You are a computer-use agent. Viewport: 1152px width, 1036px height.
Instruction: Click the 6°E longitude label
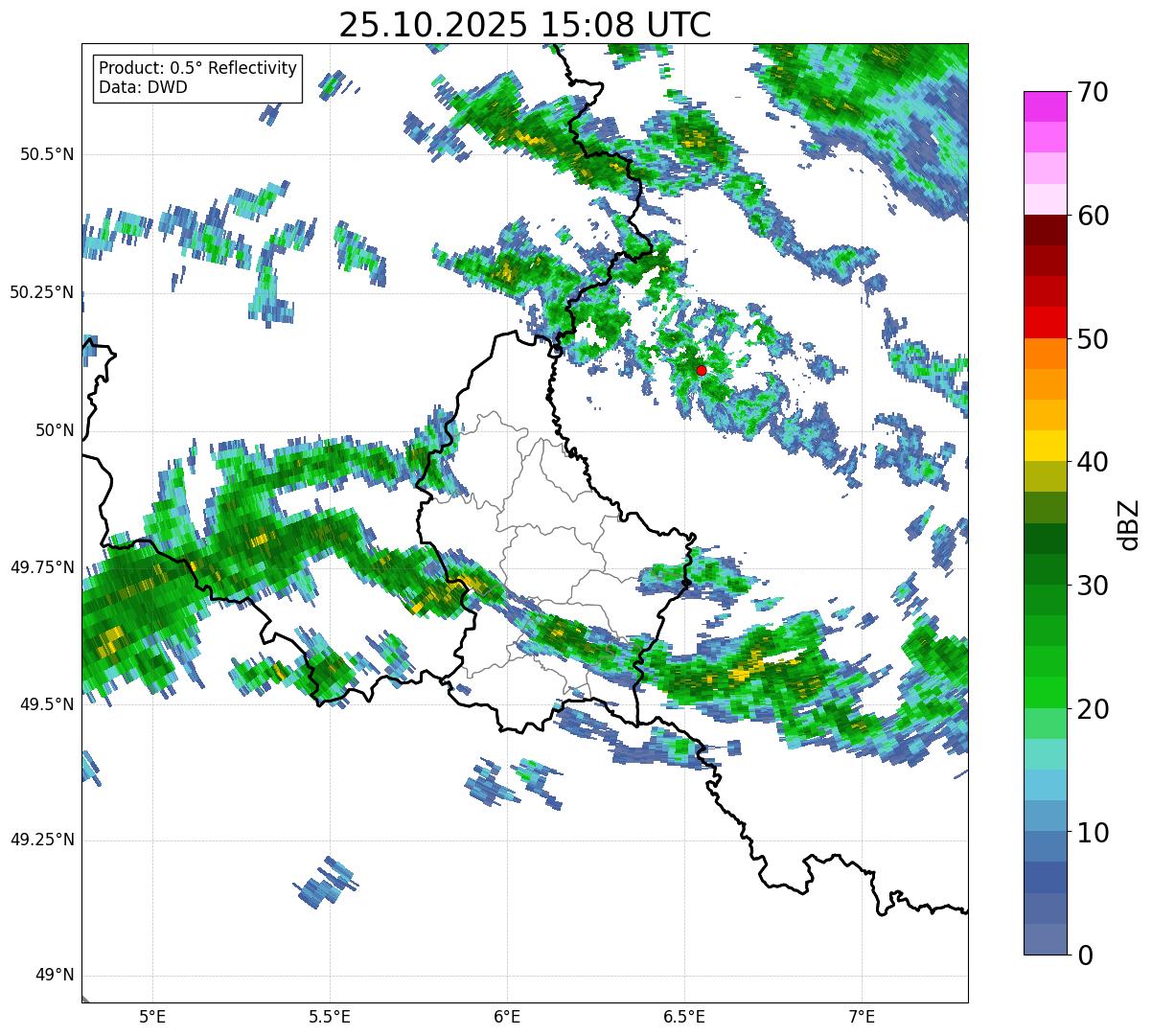[x=507, y=1017]
